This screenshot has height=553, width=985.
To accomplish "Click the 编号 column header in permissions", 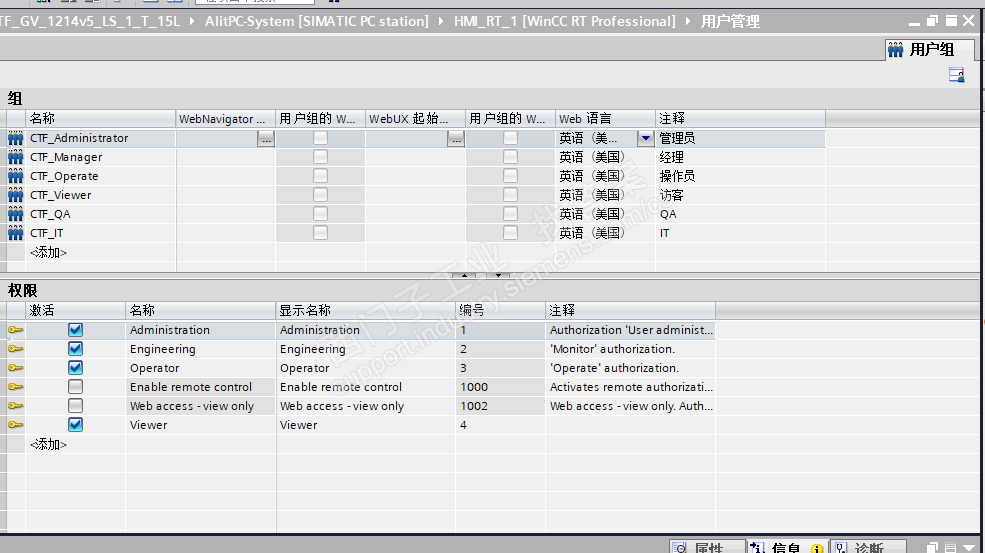I will tap(500, 310).
